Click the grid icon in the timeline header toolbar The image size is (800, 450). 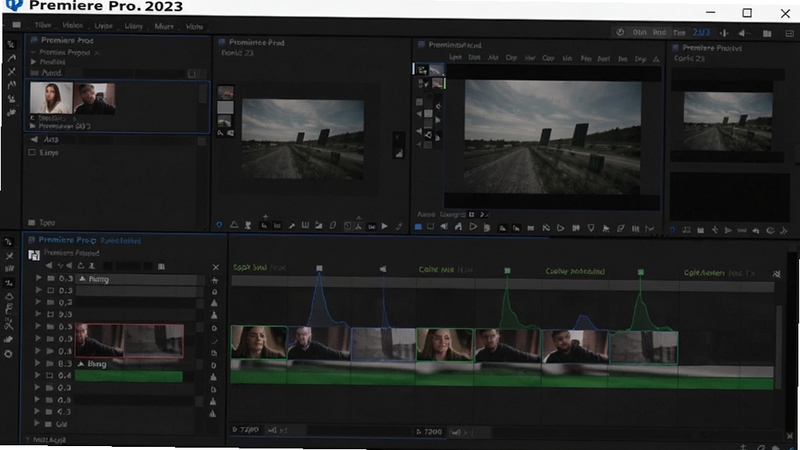pyautogui.click(x=161, y=266)
